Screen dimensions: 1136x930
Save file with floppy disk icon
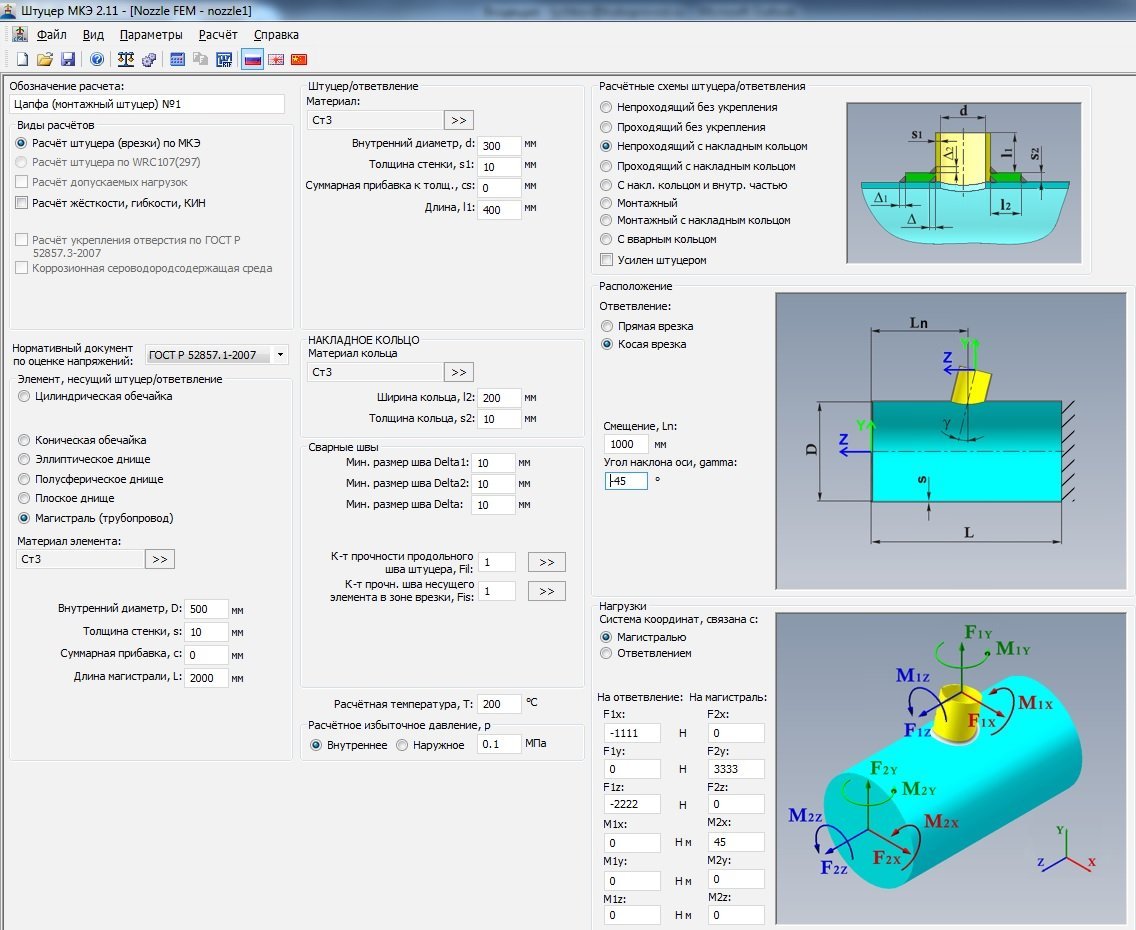pos(68,59)
